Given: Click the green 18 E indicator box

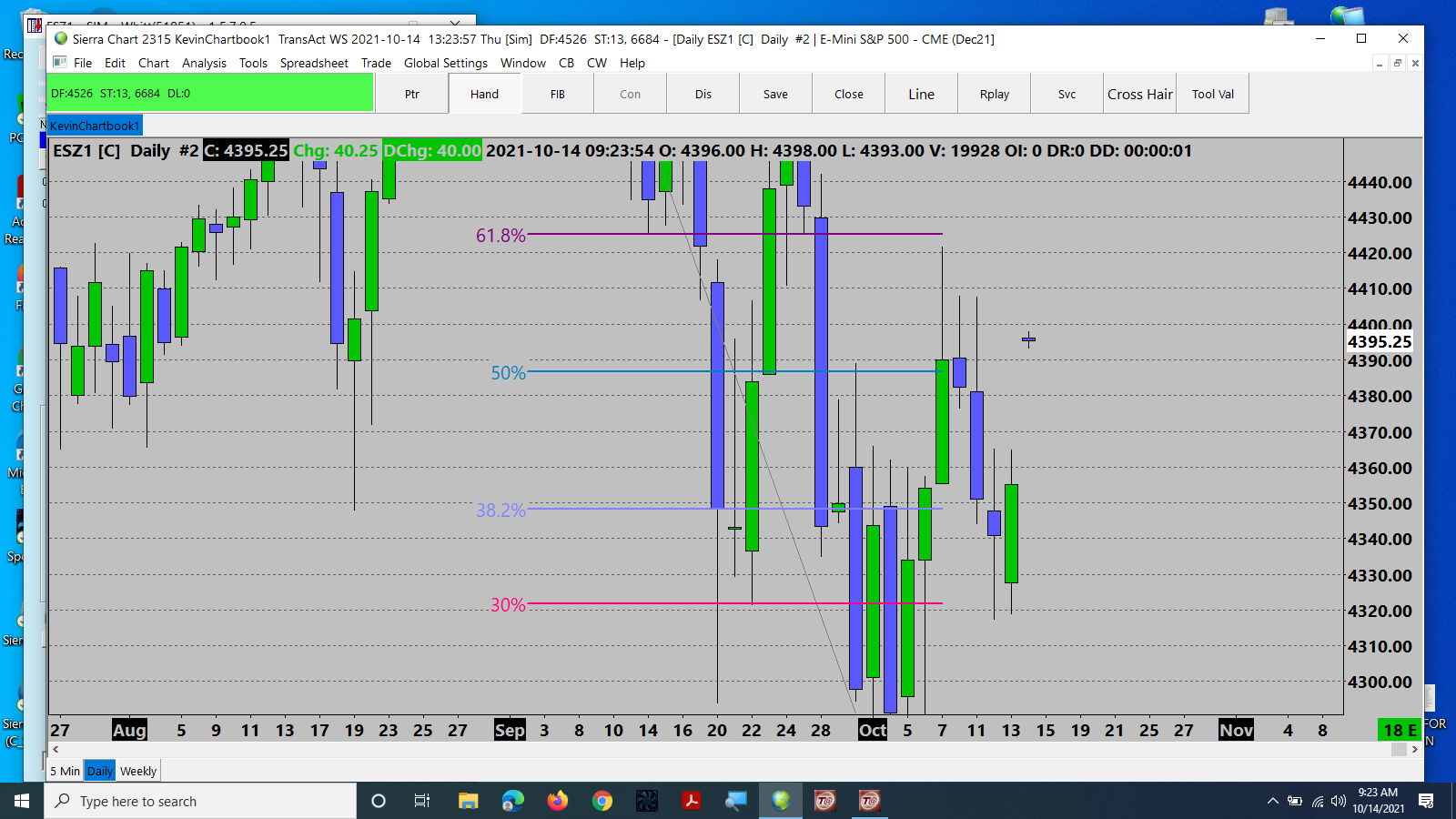Looking at the screenshot, I should 1400,730.
